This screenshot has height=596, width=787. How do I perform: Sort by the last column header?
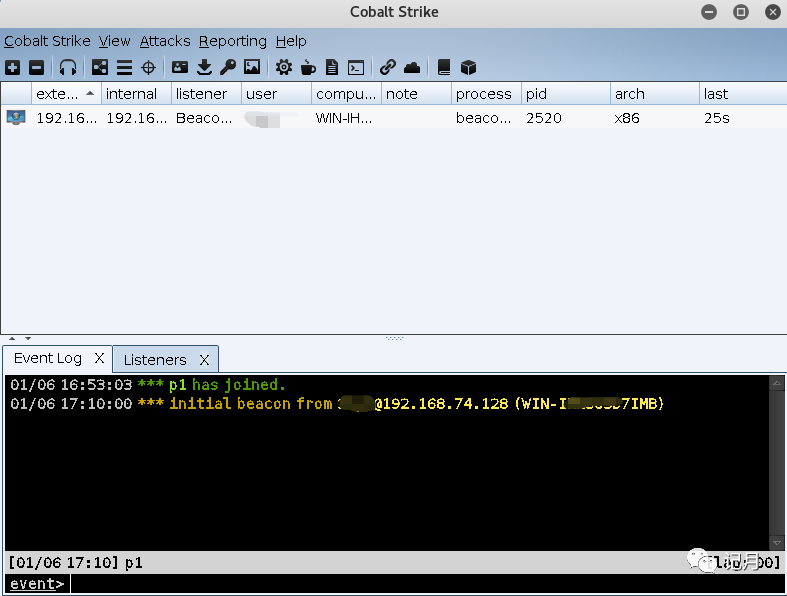coord(743,94)
